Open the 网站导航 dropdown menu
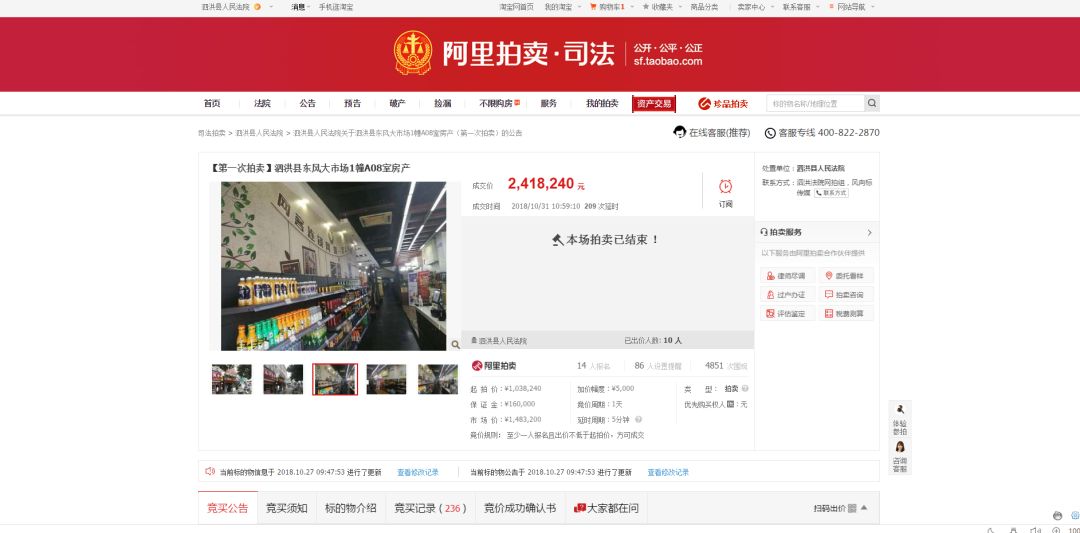 (x=848, y=7)
